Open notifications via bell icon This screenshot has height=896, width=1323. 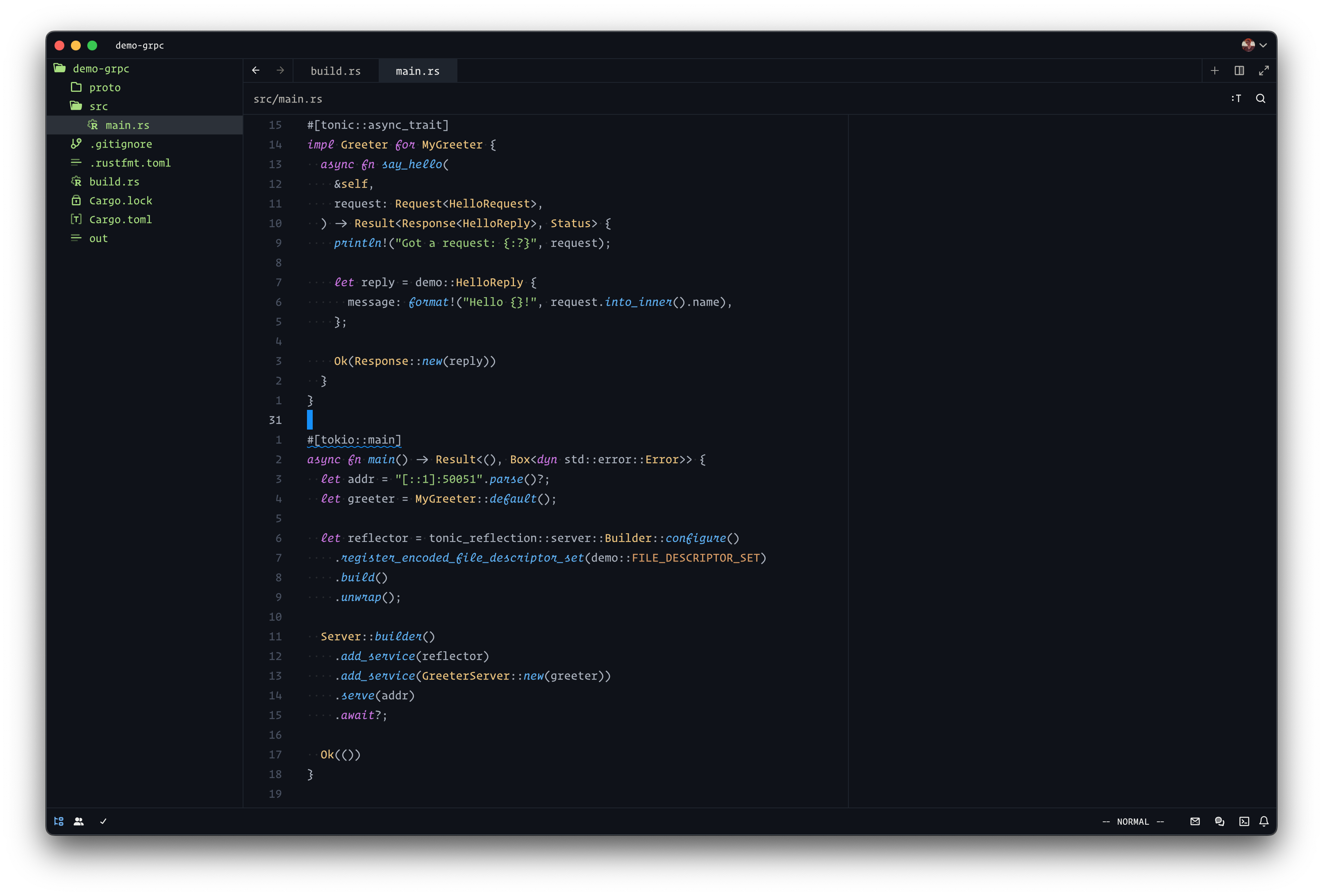pyautogui.click(x=1264, y=821)
